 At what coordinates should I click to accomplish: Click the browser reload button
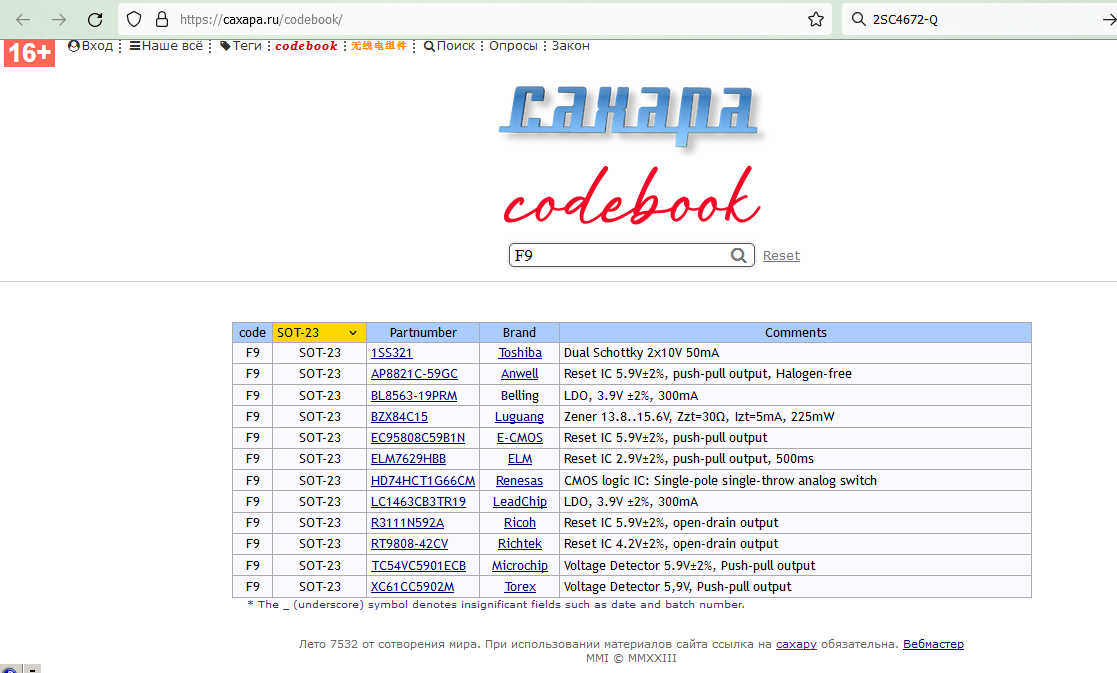point(95,19)
